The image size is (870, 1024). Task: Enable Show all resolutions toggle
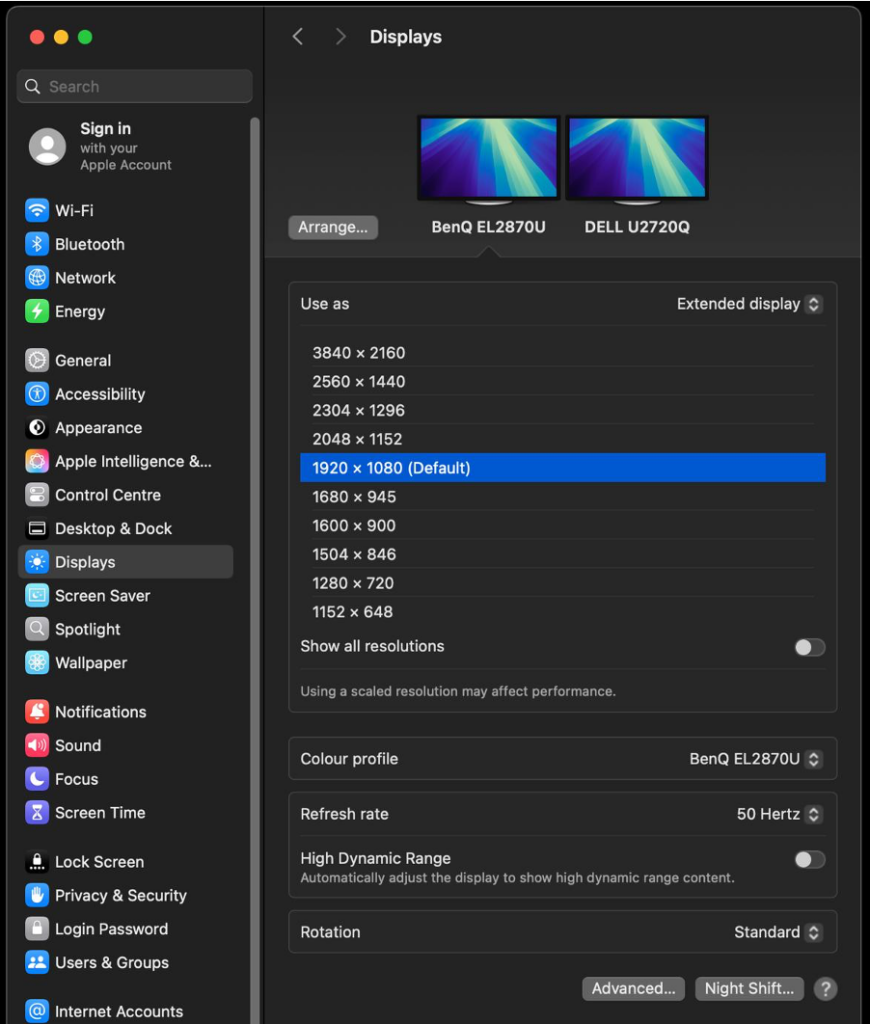click(809, 647)
